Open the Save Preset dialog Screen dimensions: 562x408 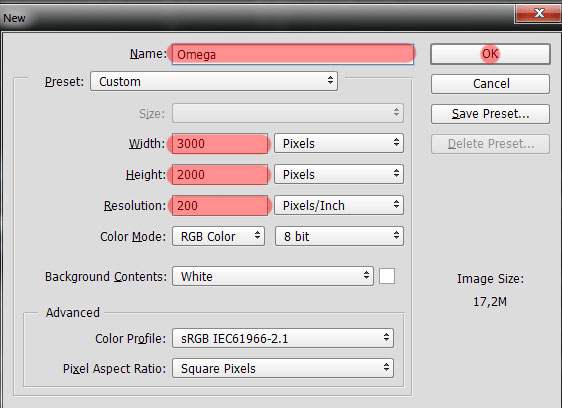[490, 114]
